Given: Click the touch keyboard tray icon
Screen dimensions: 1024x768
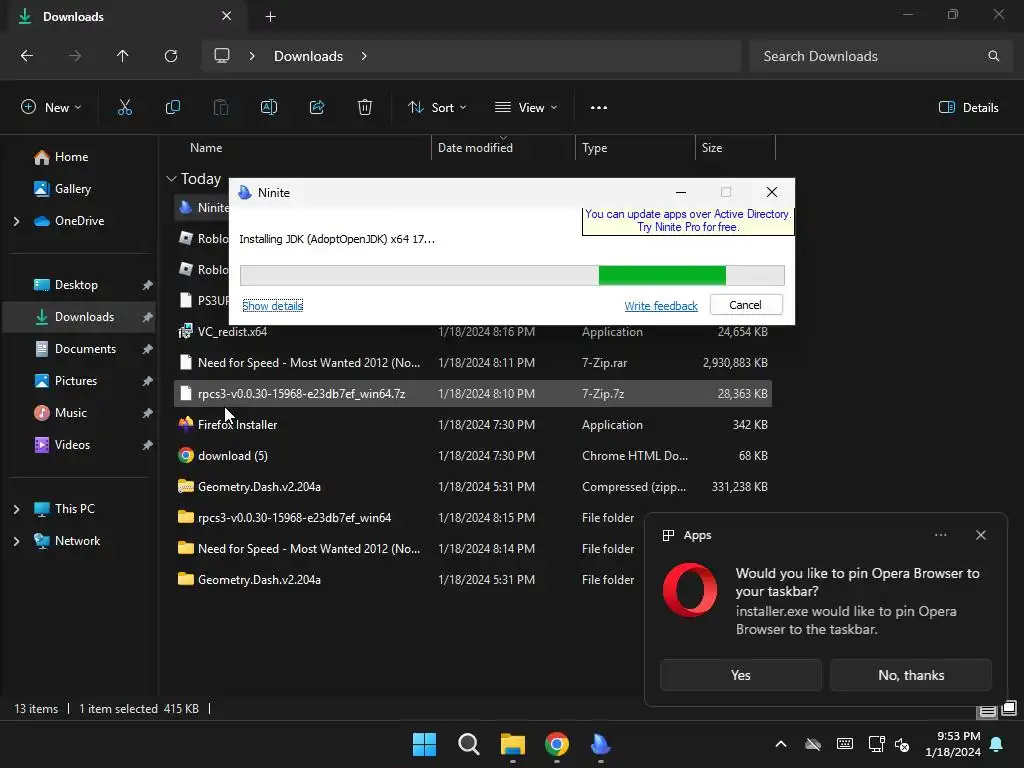Looking at the screenshot, I should pyautogui.click(x=844, y=744).
